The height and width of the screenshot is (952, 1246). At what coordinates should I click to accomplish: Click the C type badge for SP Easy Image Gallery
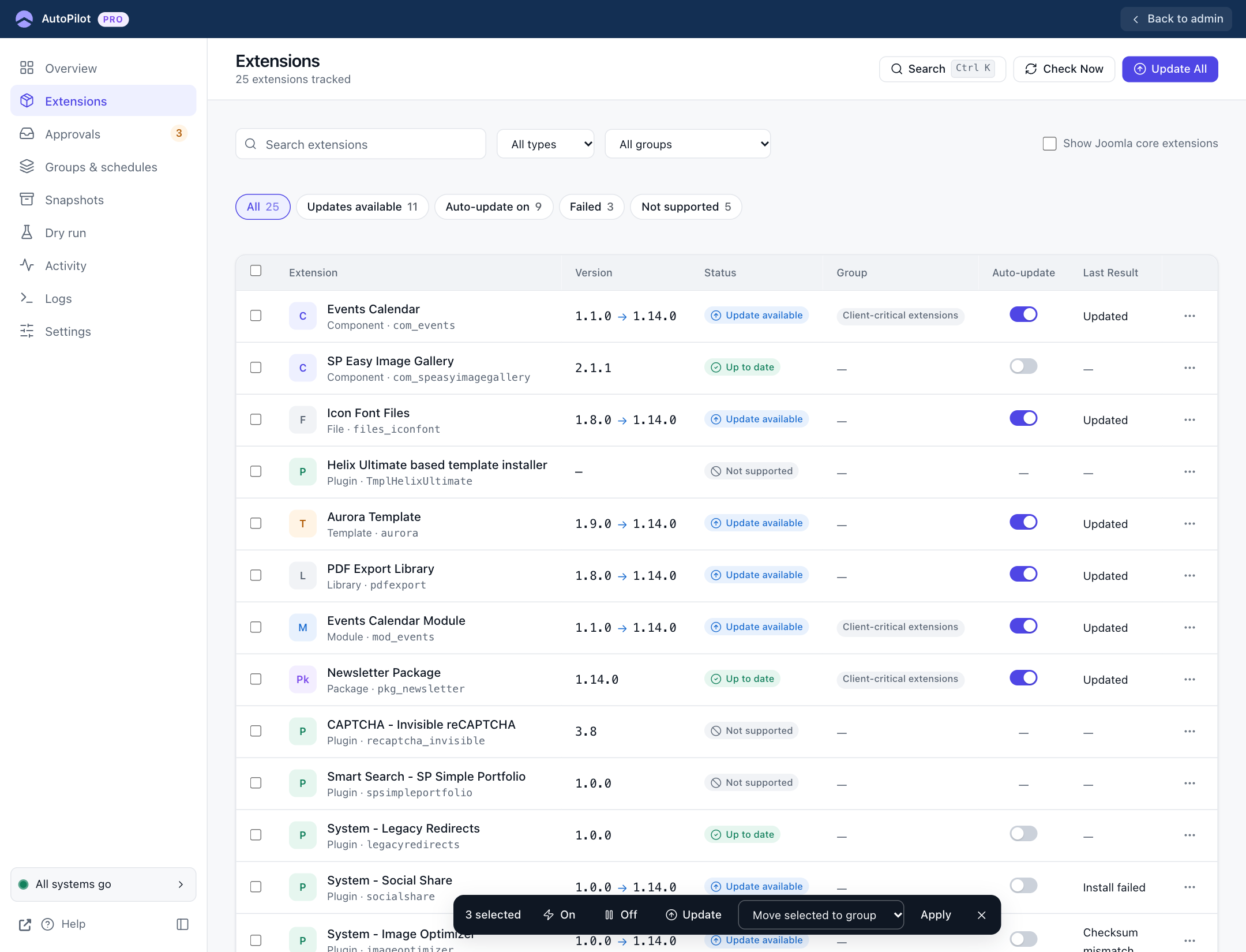click(303, 368)
